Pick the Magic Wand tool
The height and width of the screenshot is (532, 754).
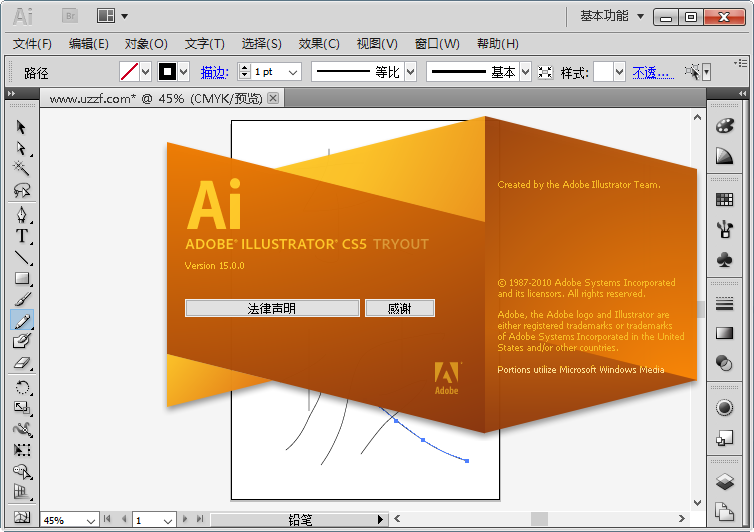coord(21,168)
